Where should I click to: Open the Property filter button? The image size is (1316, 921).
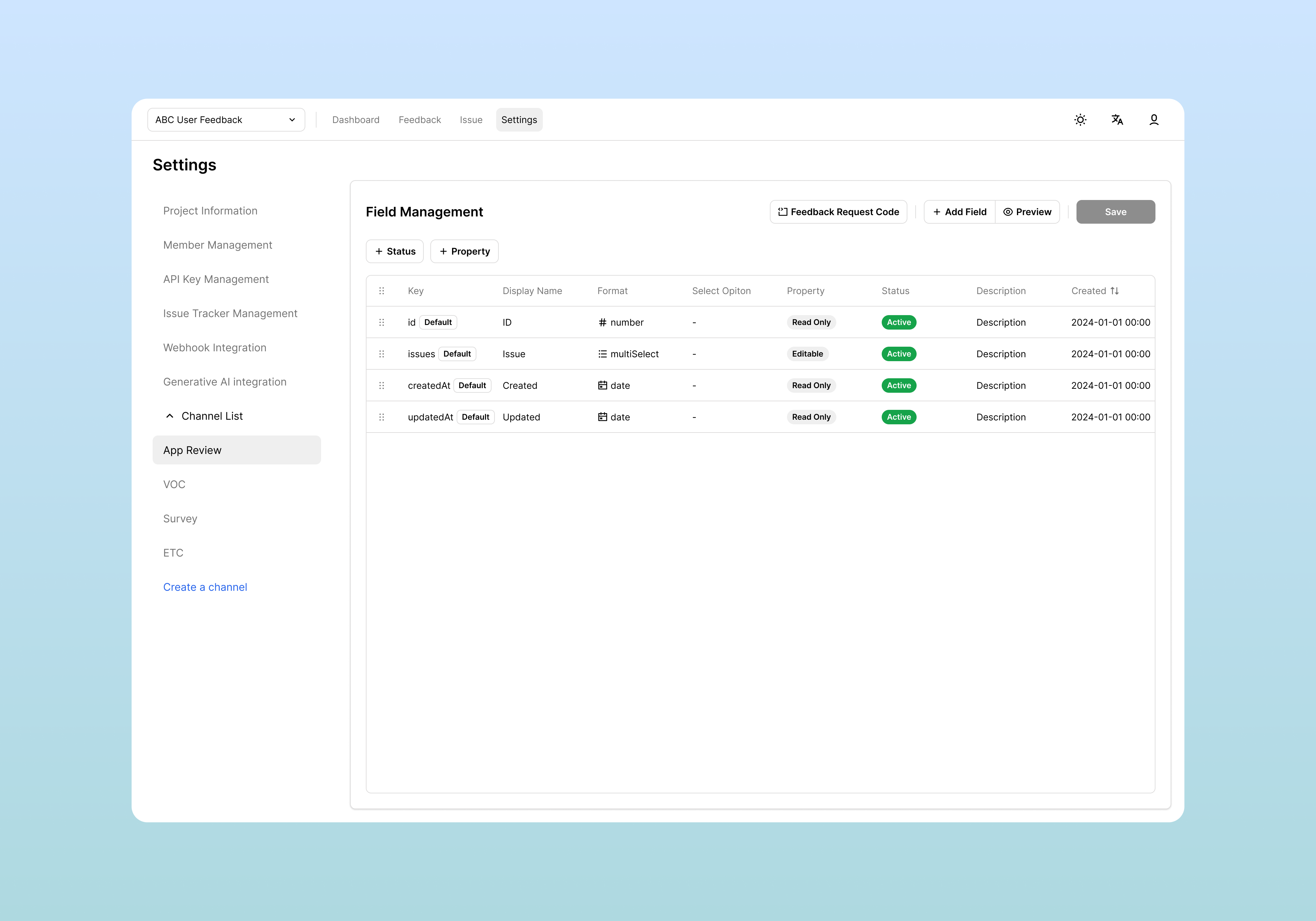pyautogui.click(x=464, y=252)
